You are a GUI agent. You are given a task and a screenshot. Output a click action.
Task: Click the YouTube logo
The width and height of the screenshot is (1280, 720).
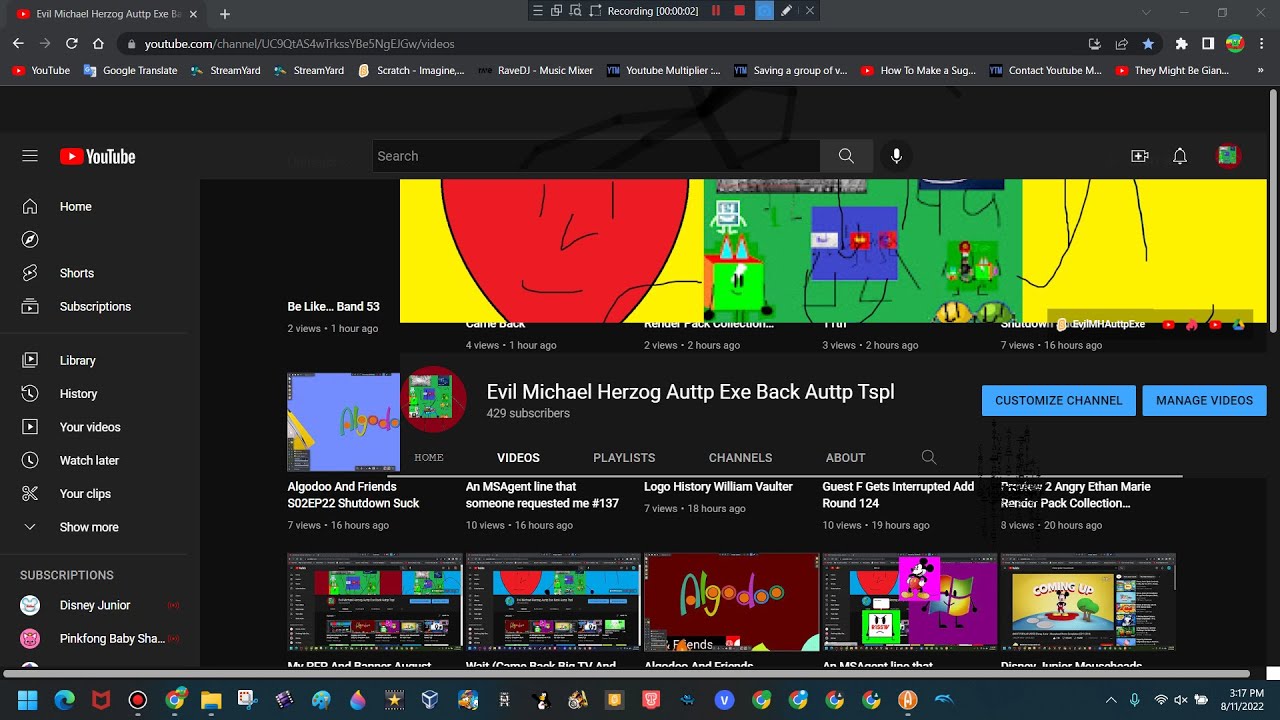97,156
